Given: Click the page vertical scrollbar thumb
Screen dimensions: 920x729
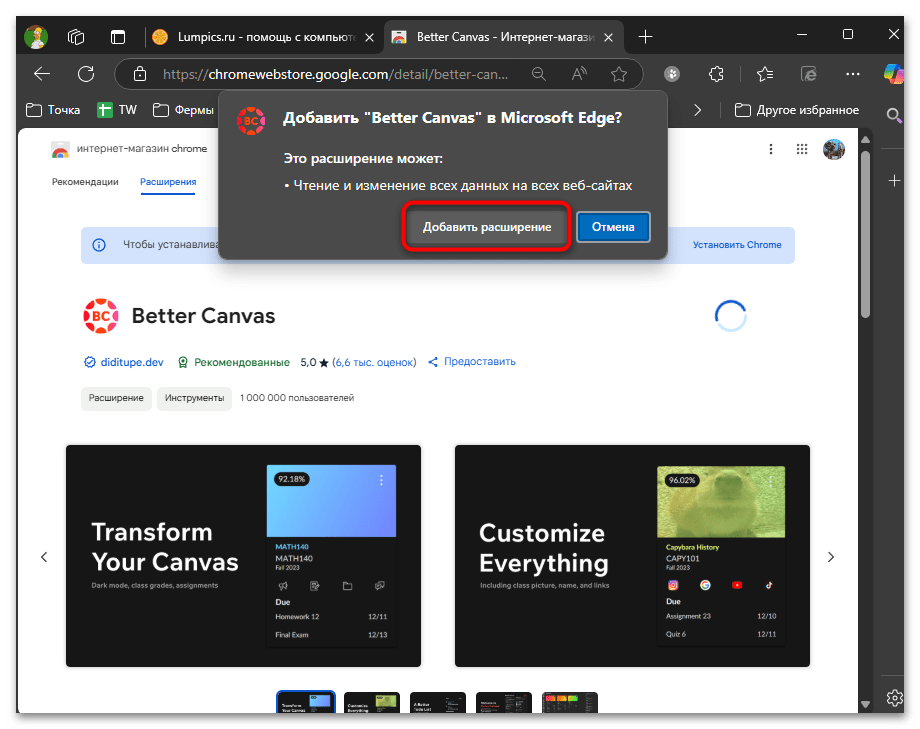Looking at the screenshot, I should pyautogui.click(x=865, y=235).
